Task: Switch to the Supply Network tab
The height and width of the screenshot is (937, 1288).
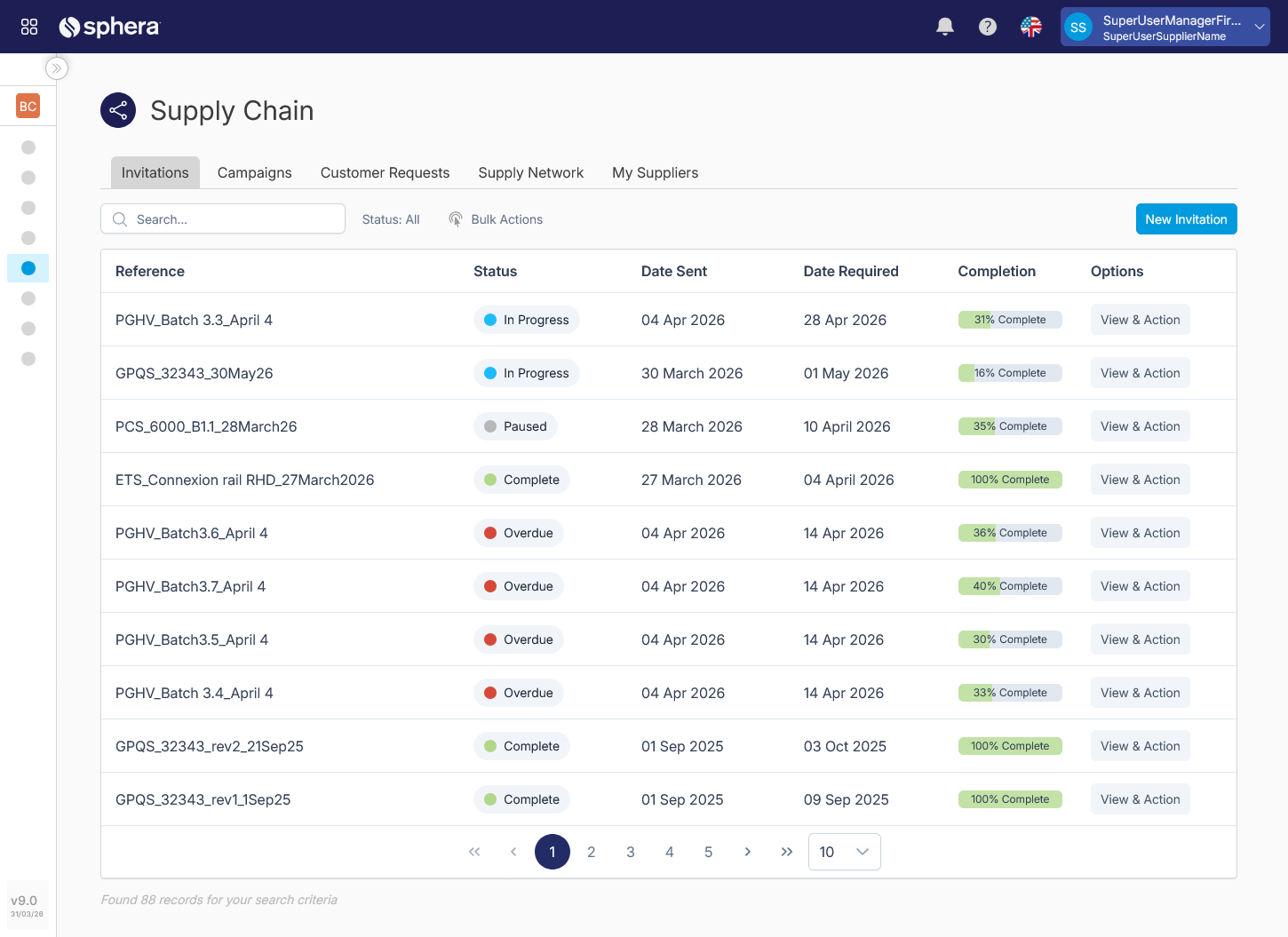Action: pos(530,172)
